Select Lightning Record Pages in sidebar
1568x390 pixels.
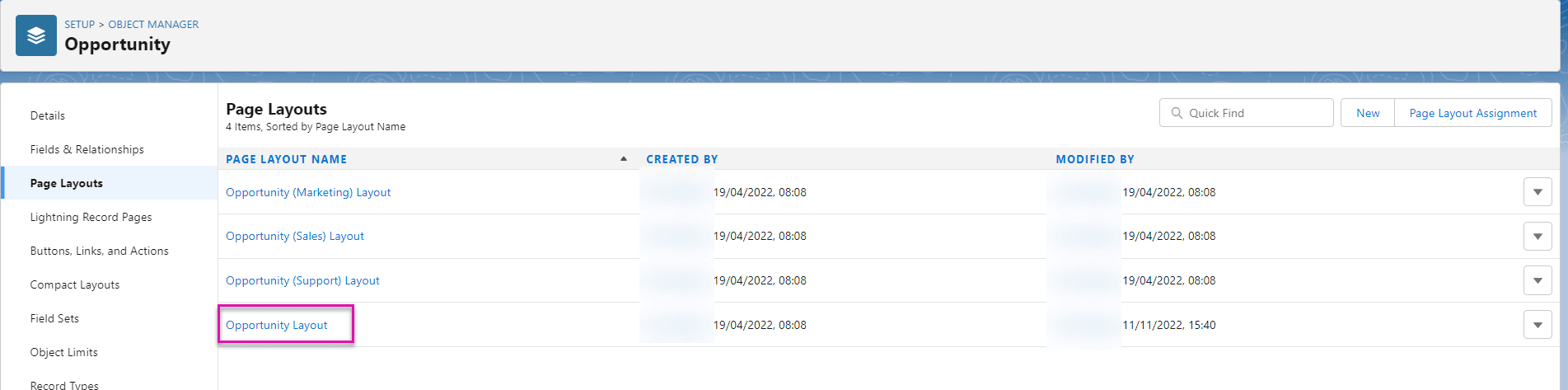(91, 217)
